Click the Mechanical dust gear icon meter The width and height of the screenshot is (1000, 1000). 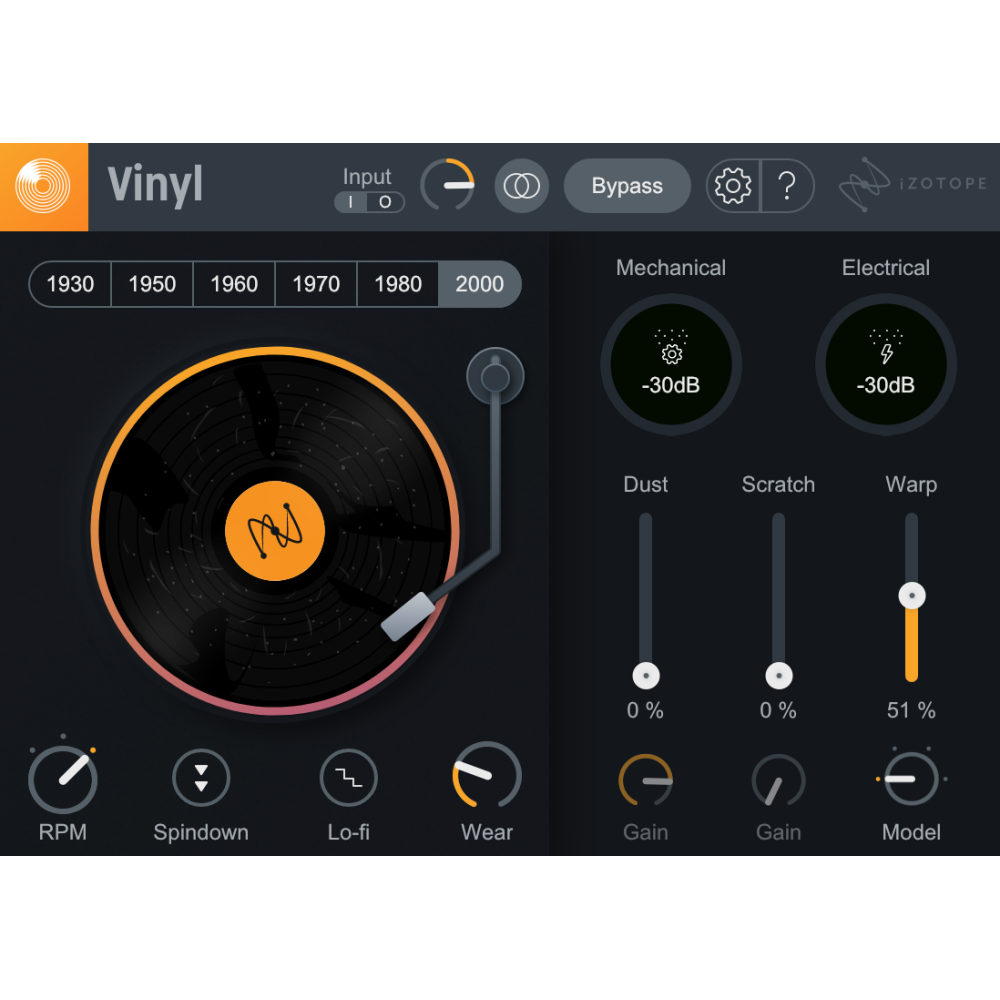[x=670, y=364]
